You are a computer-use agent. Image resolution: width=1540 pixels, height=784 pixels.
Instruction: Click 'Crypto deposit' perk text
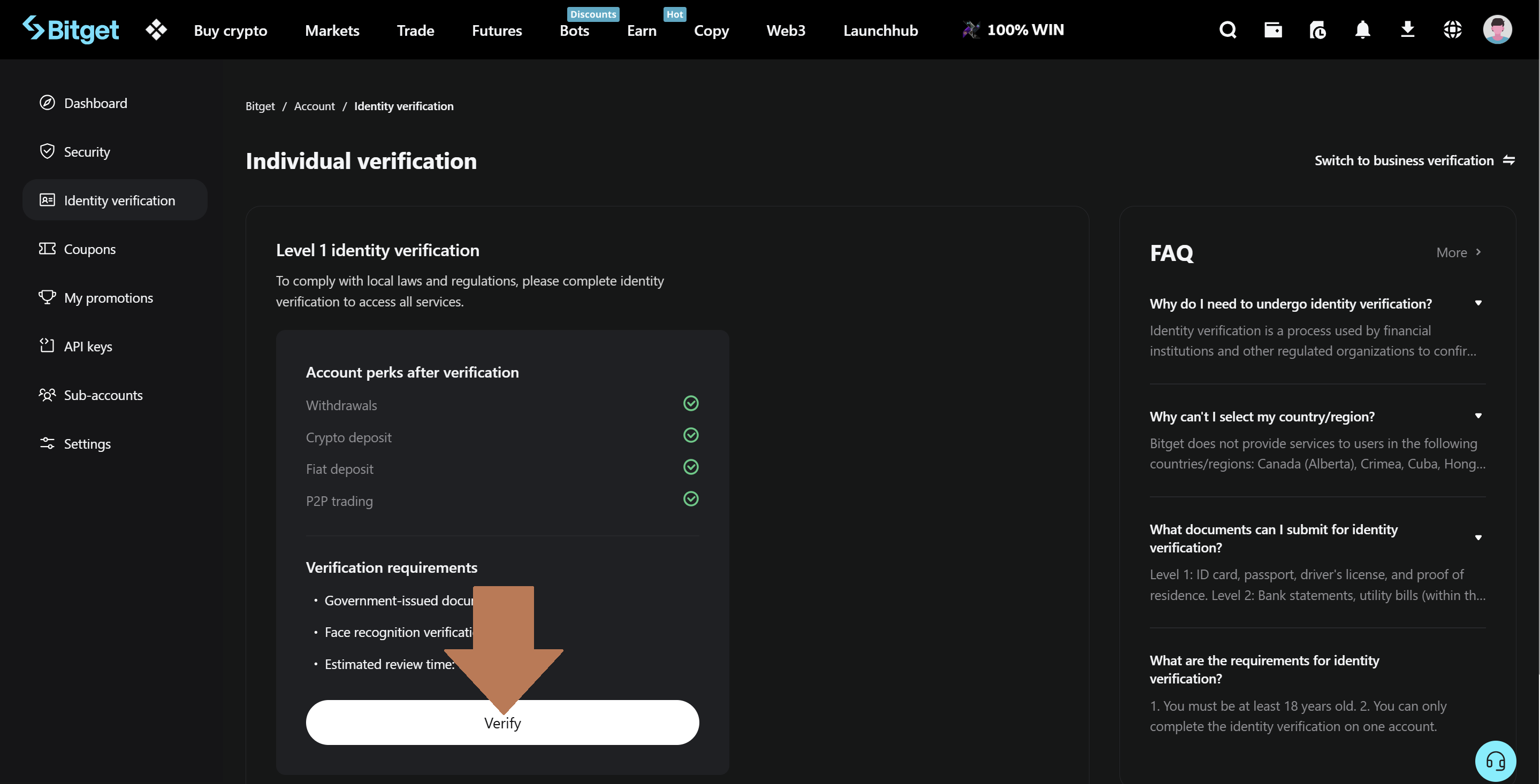(348, 437)
